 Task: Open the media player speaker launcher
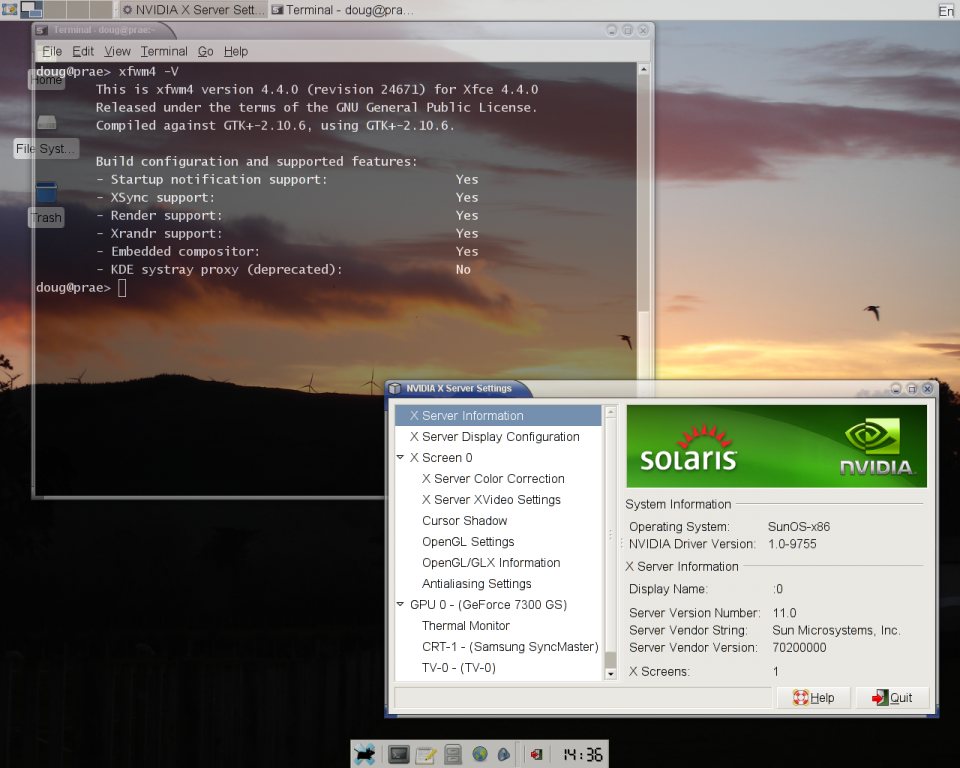504,755
